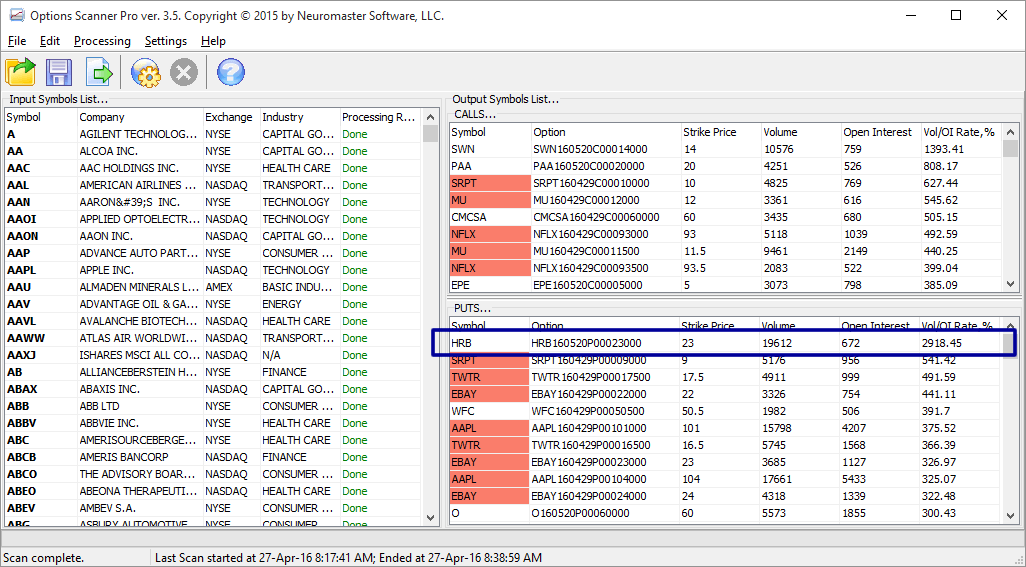Viewport: 1026px width, 567px height.
Task: Sort CALLS list by Strike Price header
Action: pyautogui.click(x=720, y=132)
